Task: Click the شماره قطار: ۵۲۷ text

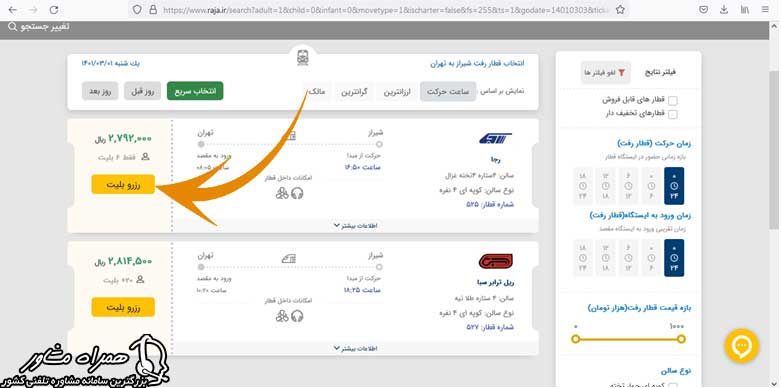Action: (490, 327)
